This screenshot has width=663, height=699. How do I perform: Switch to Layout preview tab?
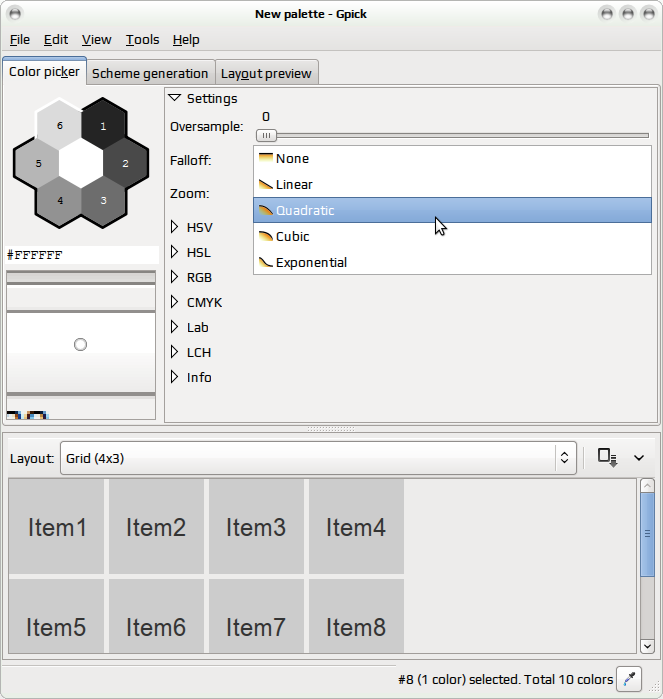pos(266,73)
